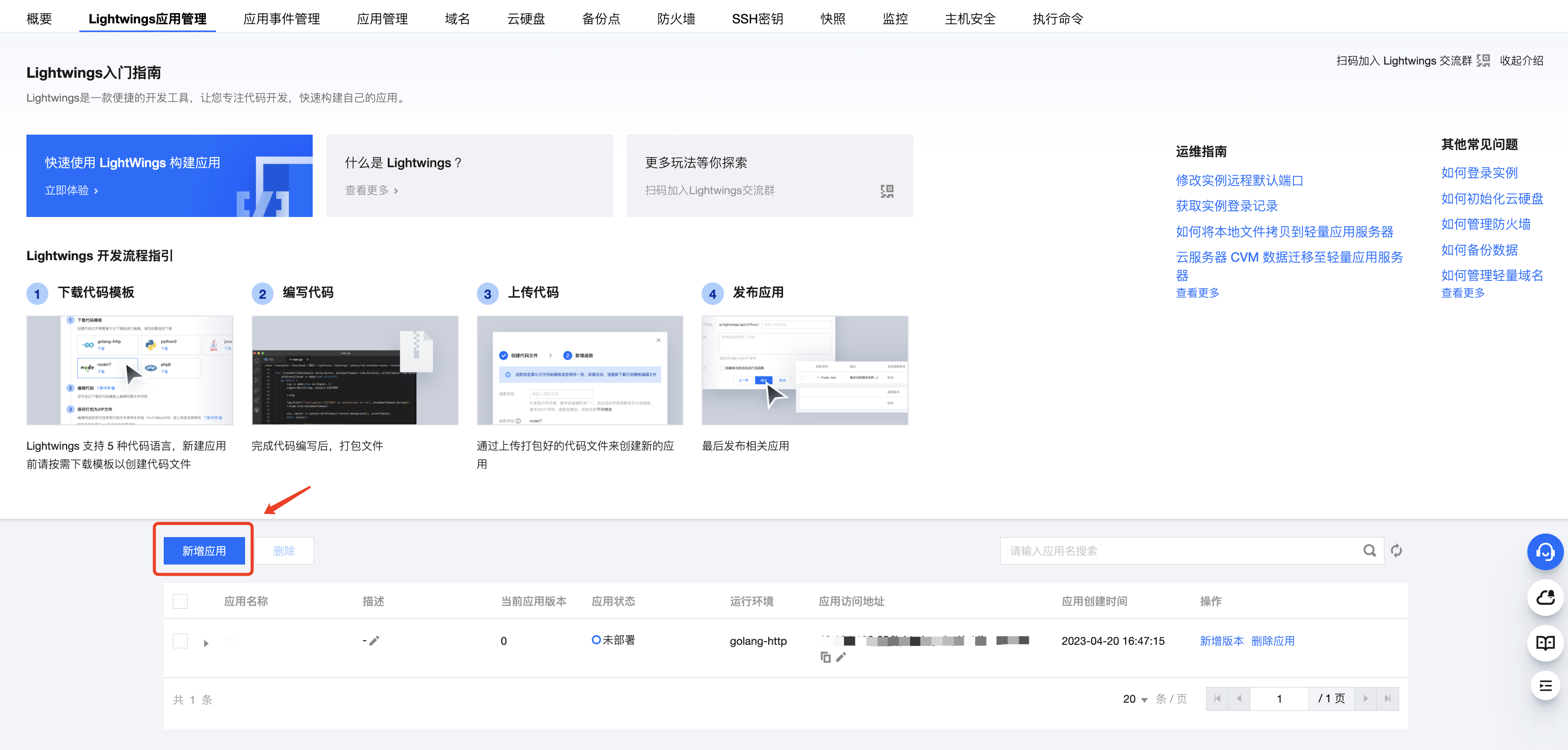This screenshot has width=1568, height=750.
Task: Click 查看更多 under 其他常见问题
Action: click(1463, 293)
